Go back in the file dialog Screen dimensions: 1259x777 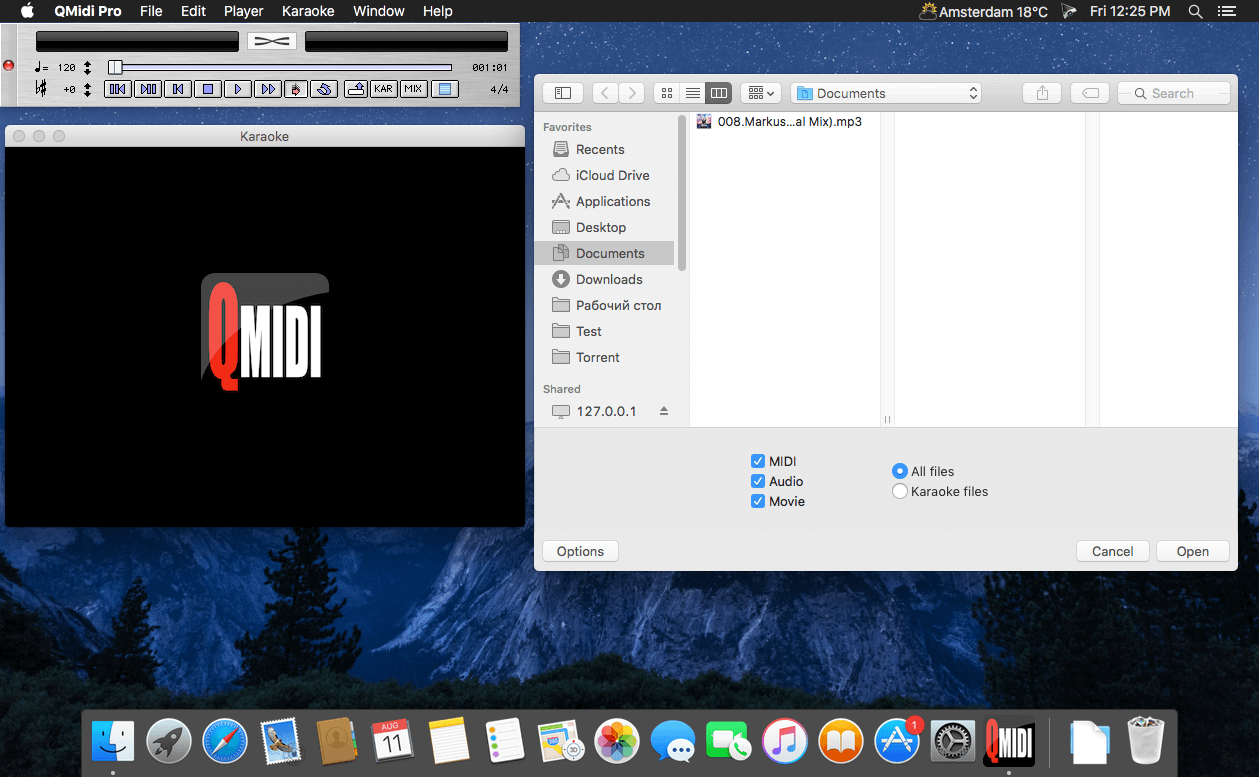(605, 93)
